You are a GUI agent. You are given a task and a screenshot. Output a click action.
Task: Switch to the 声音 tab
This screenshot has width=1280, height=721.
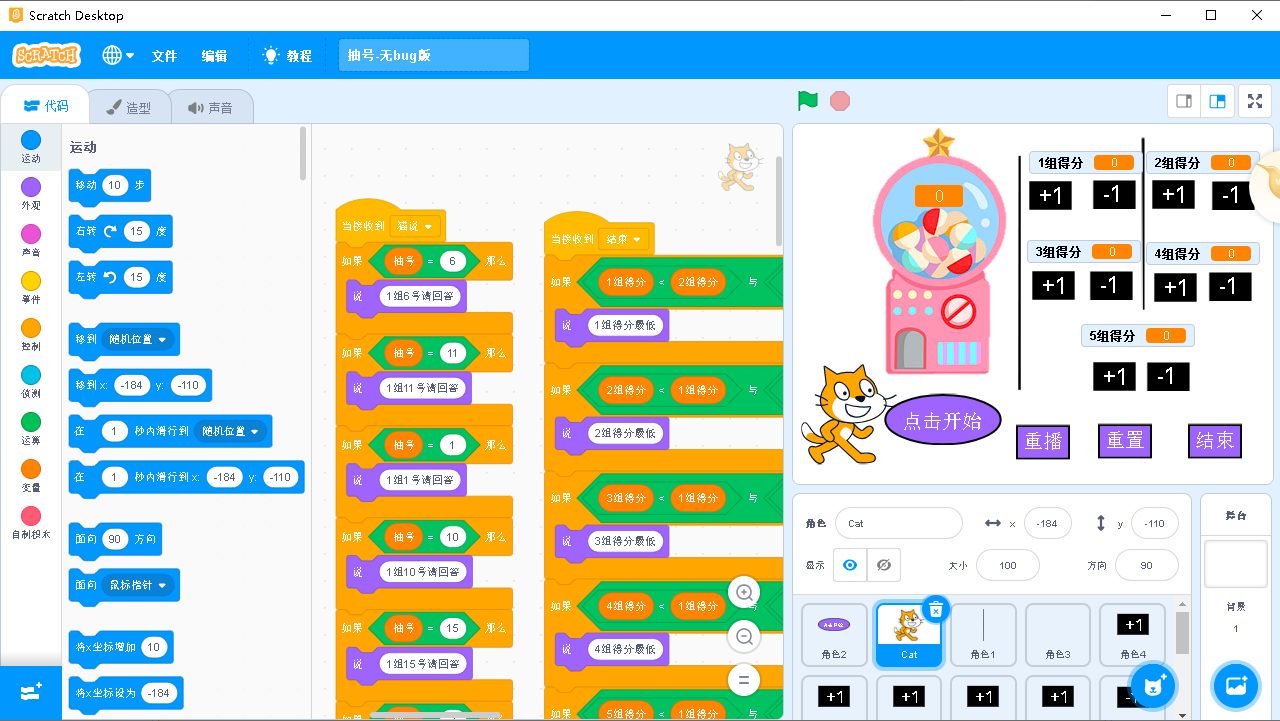210,107
